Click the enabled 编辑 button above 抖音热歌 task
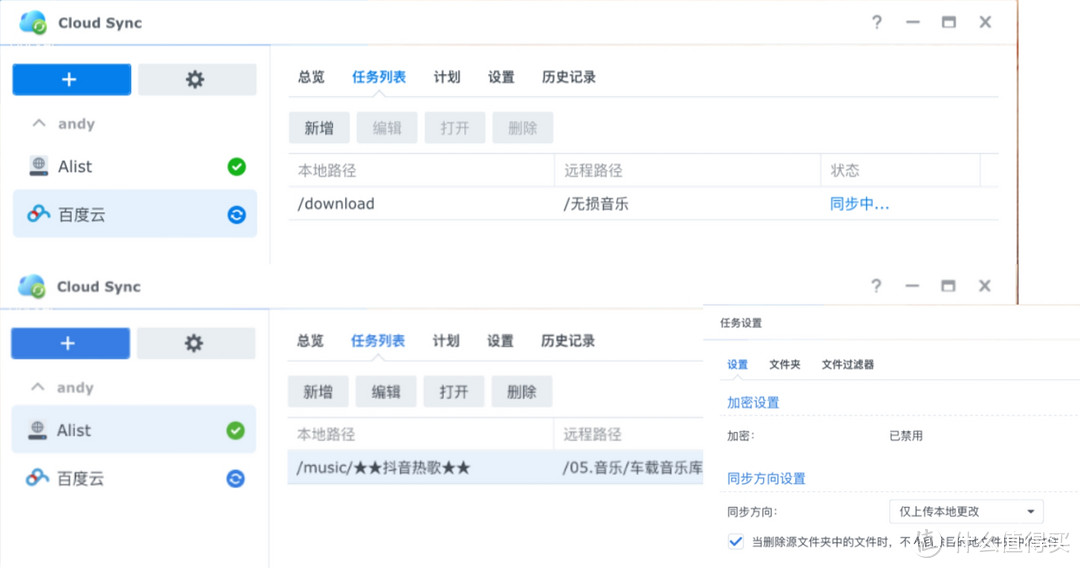 [386, 392]
